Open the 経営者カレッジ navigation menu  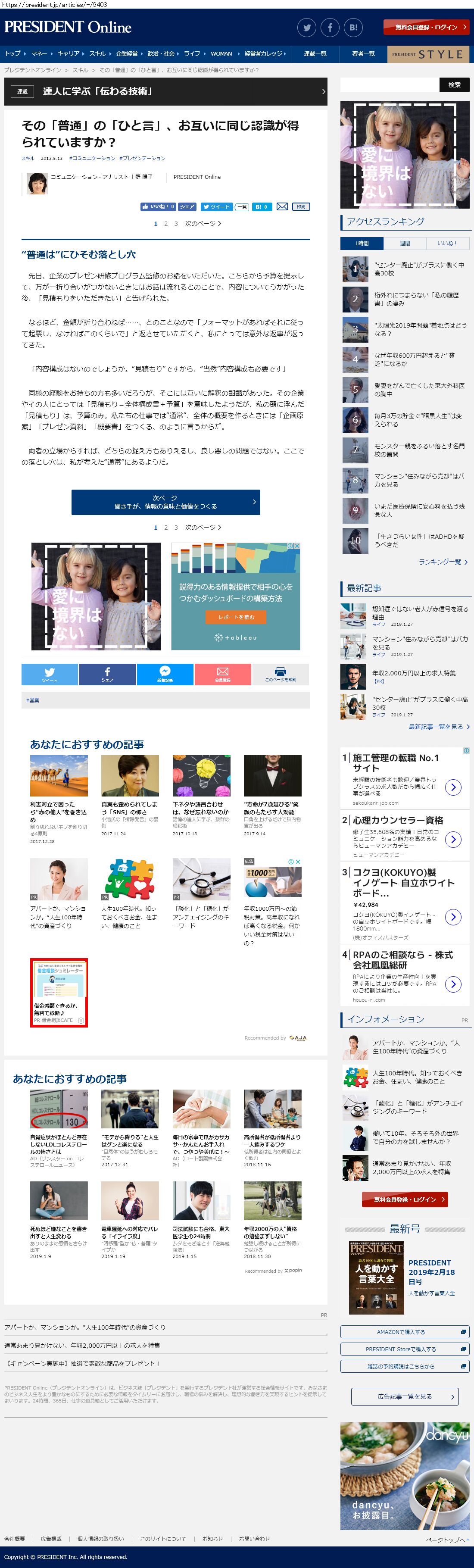263,53
